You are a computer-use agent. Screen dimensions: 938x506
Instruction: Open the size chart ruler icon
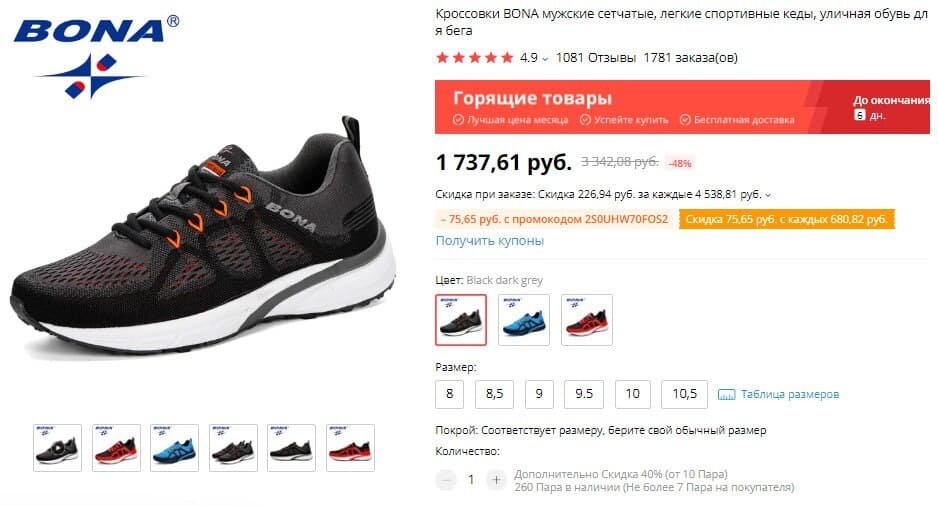(x=726, y=395)
